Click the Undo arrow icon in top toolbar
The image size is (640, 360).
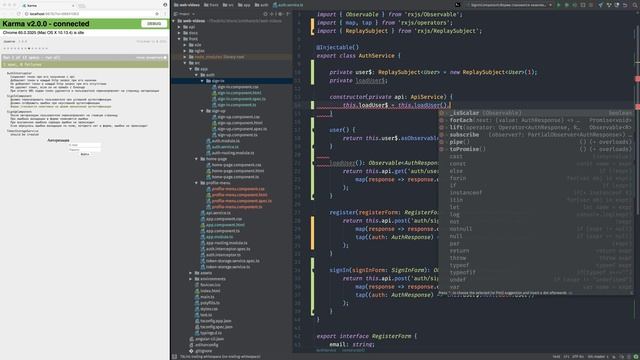point(625,5)
